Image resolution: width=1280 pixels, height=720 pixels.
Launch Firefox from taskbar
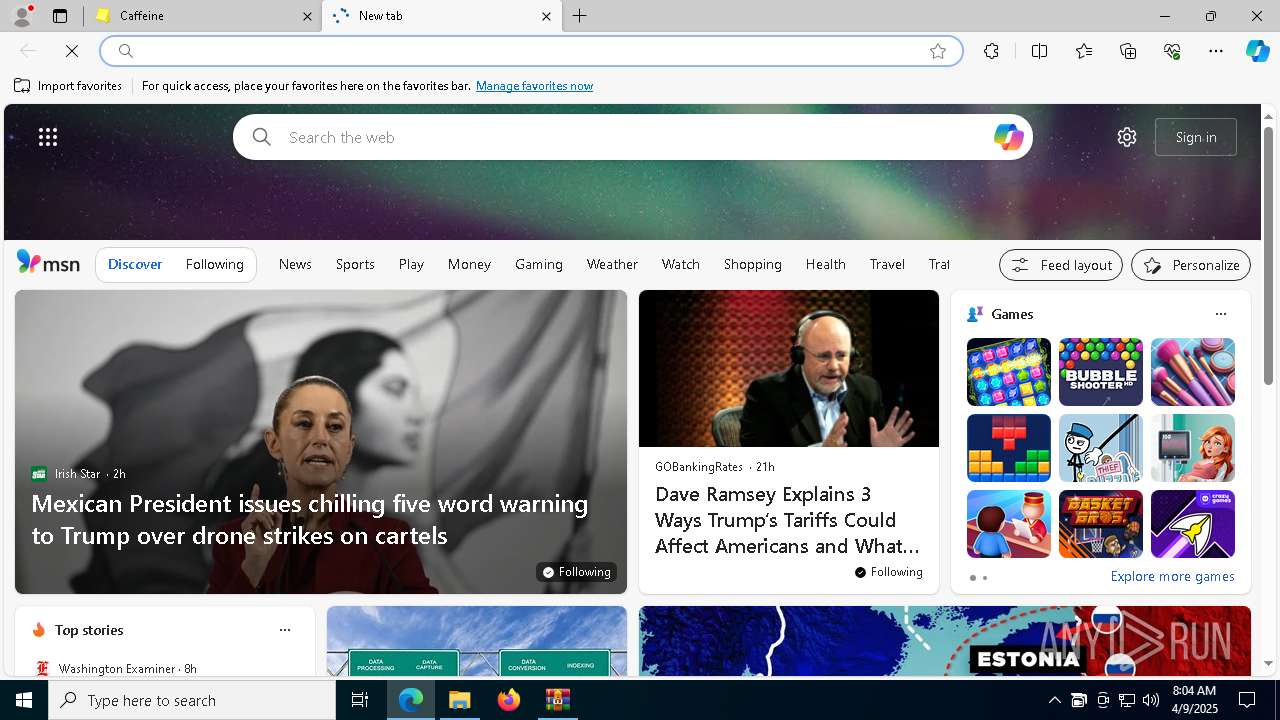(509, 700)
